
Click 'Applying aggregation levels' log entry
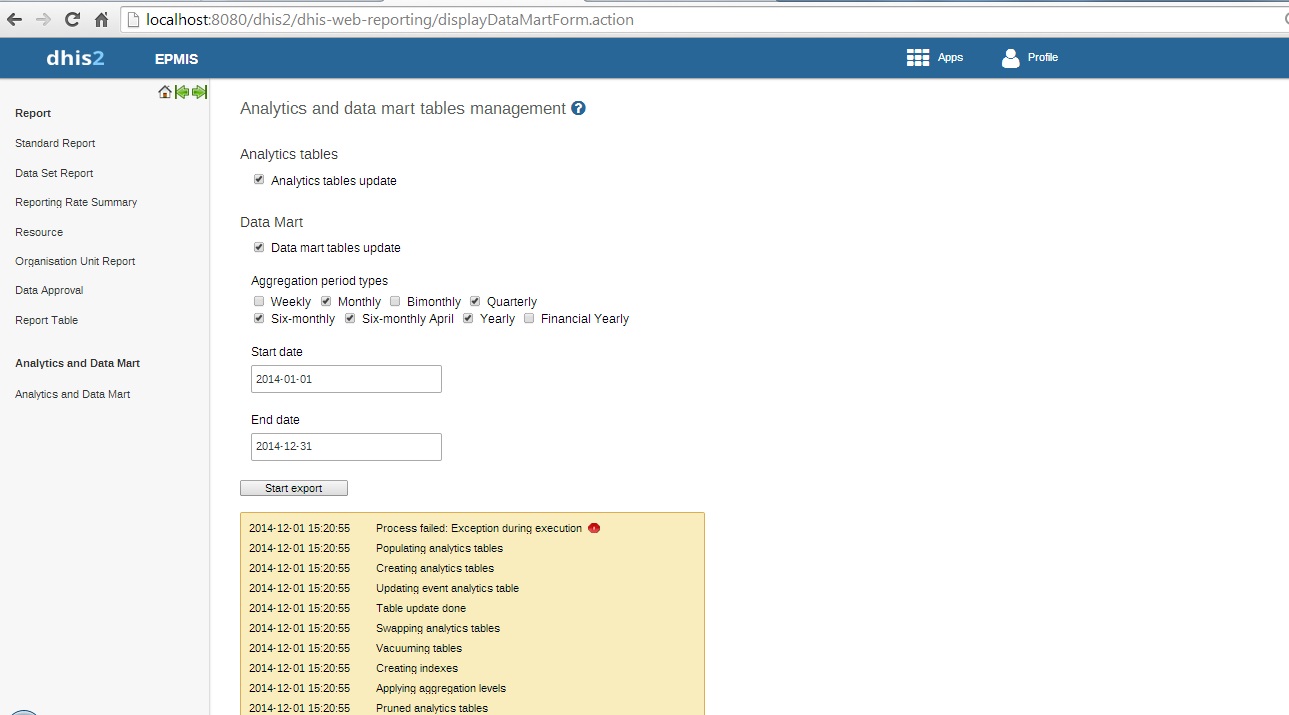[441, 688]
